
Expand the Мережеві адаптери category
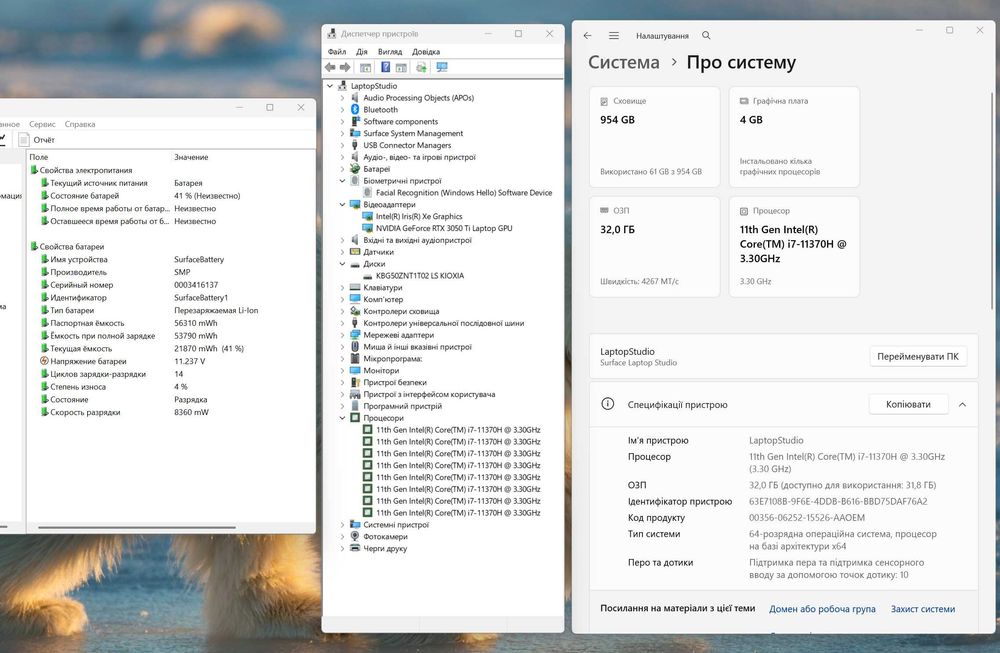point(342,335)
